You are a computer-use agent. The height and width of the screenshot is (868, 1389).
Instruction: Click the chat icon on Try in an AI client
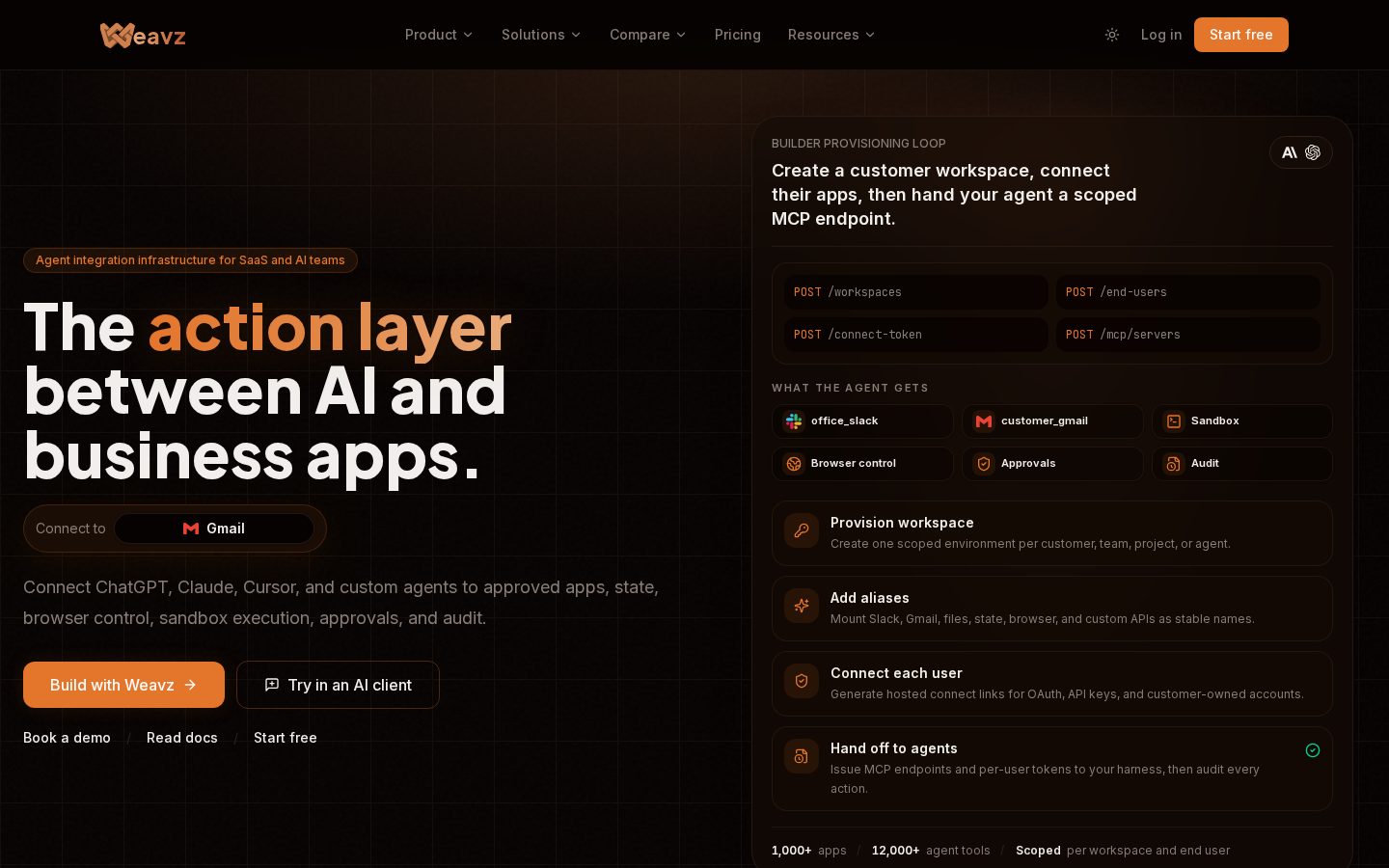click(x=272, y=685)
